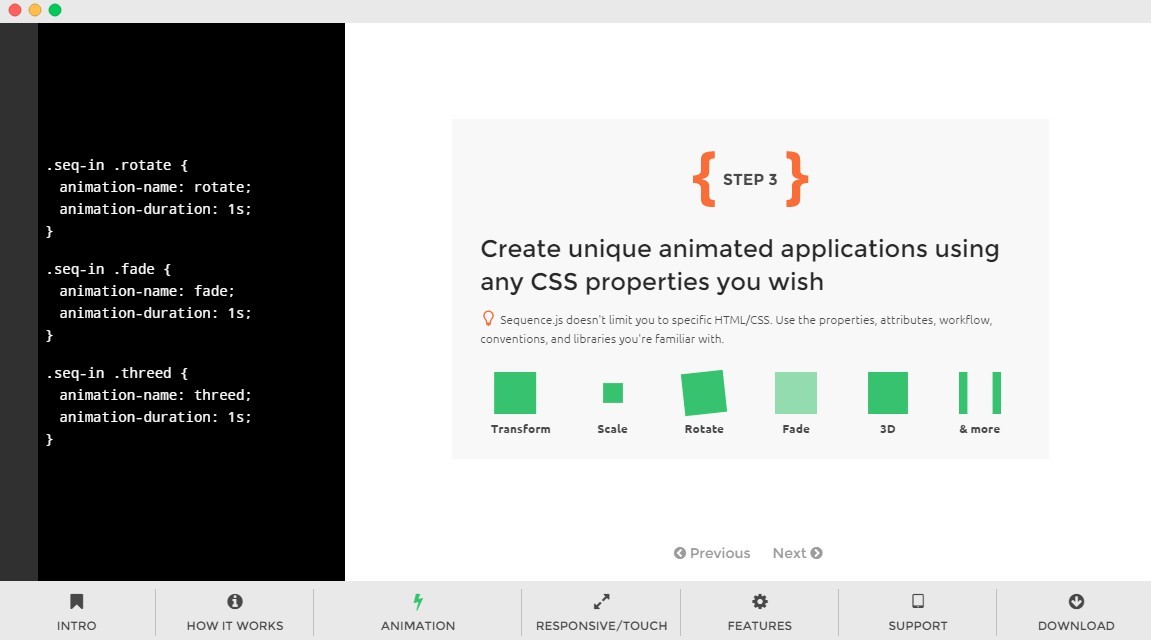Open the Features gear icon
1151x640 pixels.
760,602
